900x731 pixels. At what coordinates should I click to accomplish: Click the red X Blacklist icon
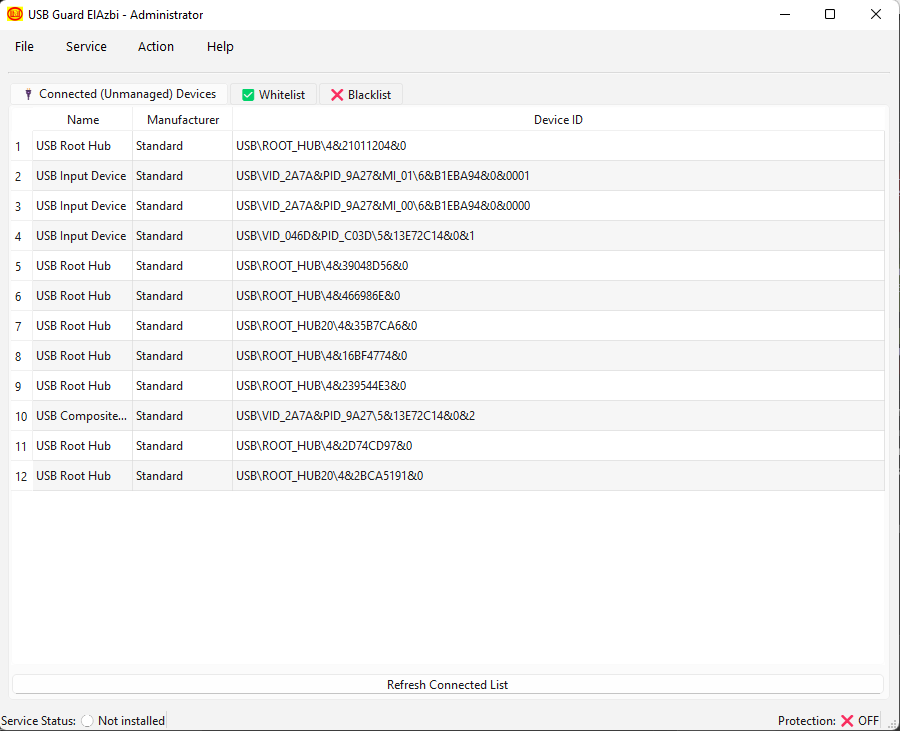[x=337, y=95]
